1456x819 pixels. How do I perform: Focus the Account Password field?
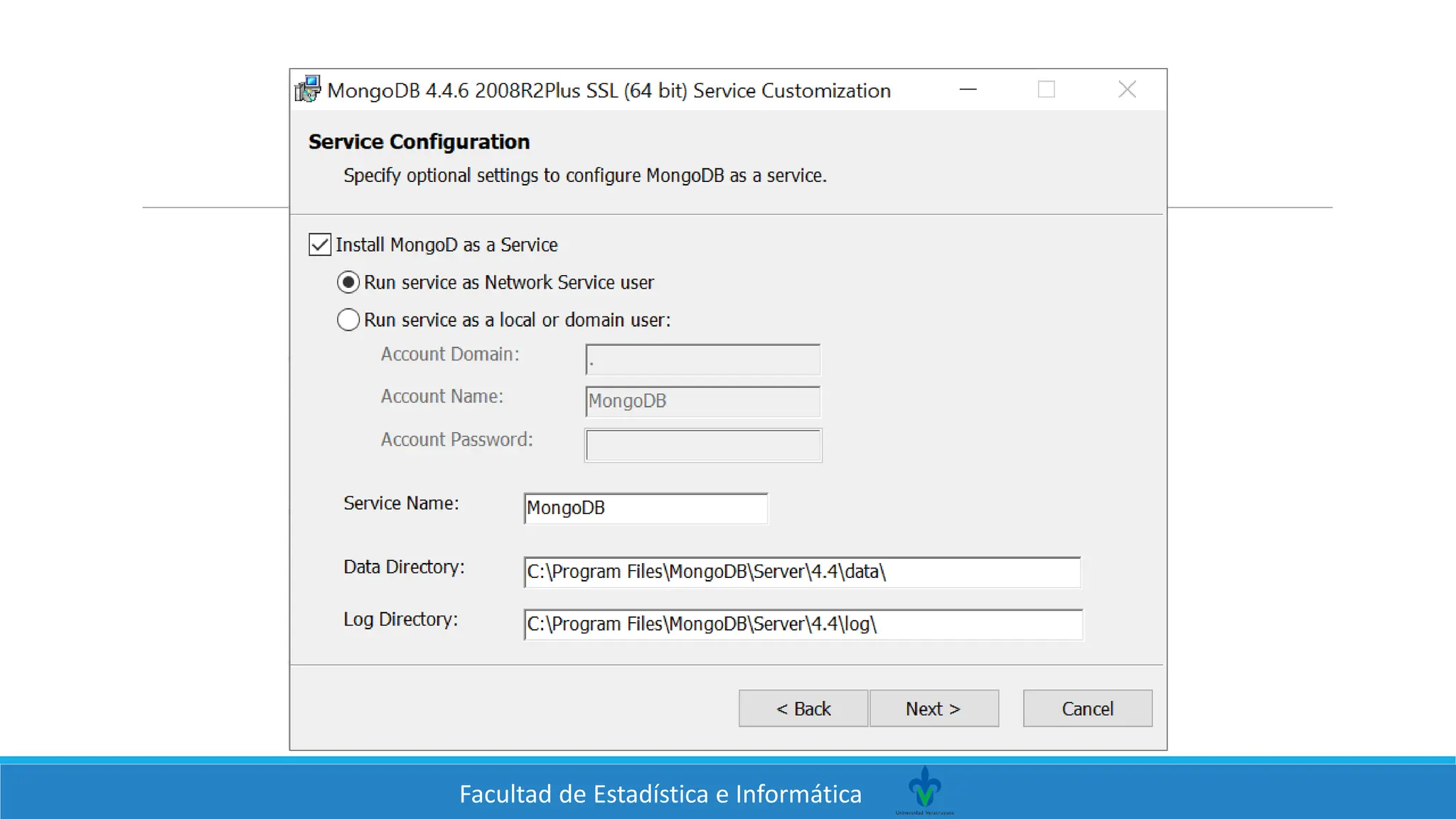702,445
